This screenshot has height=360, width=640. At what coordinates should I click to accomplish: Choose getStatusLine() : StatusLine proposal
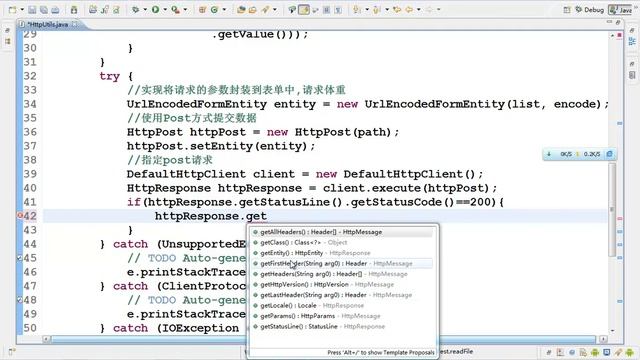342,327
